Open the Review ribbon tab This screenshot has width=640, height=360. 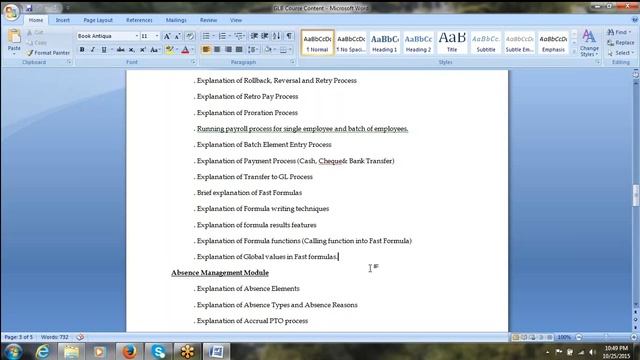208,20
